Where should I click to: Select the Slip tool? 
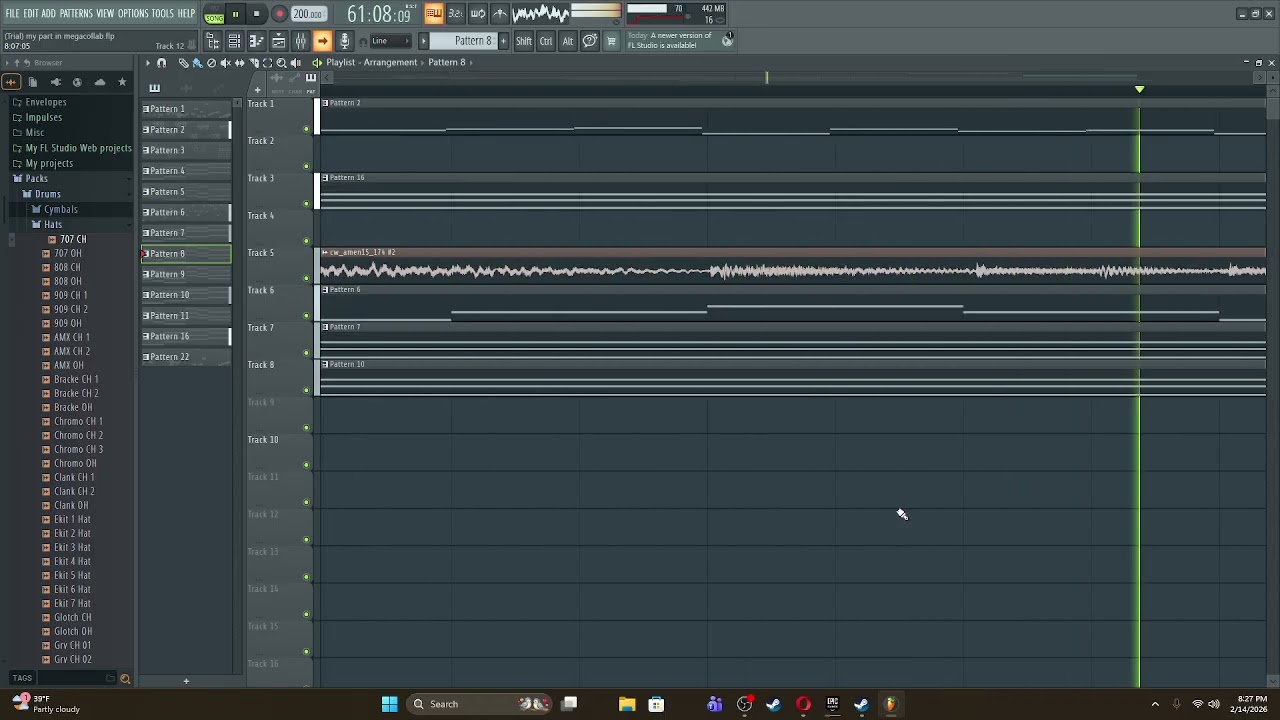[x=239, y=63]
